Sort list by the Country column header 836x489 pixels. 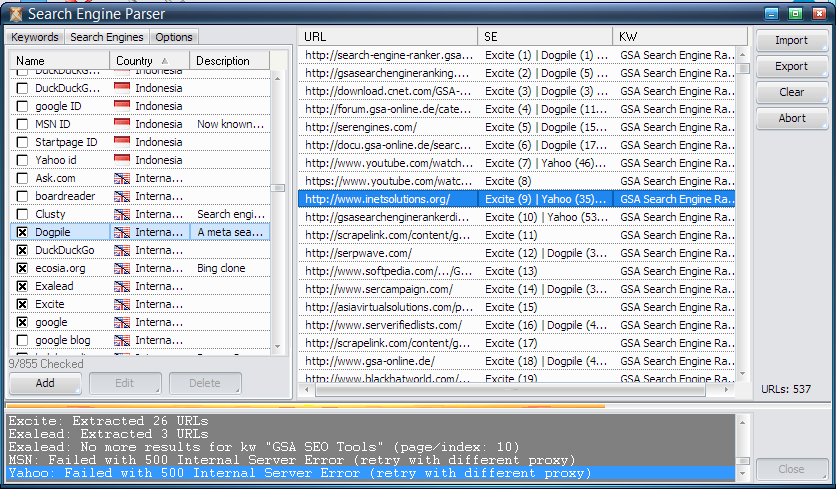149,61
